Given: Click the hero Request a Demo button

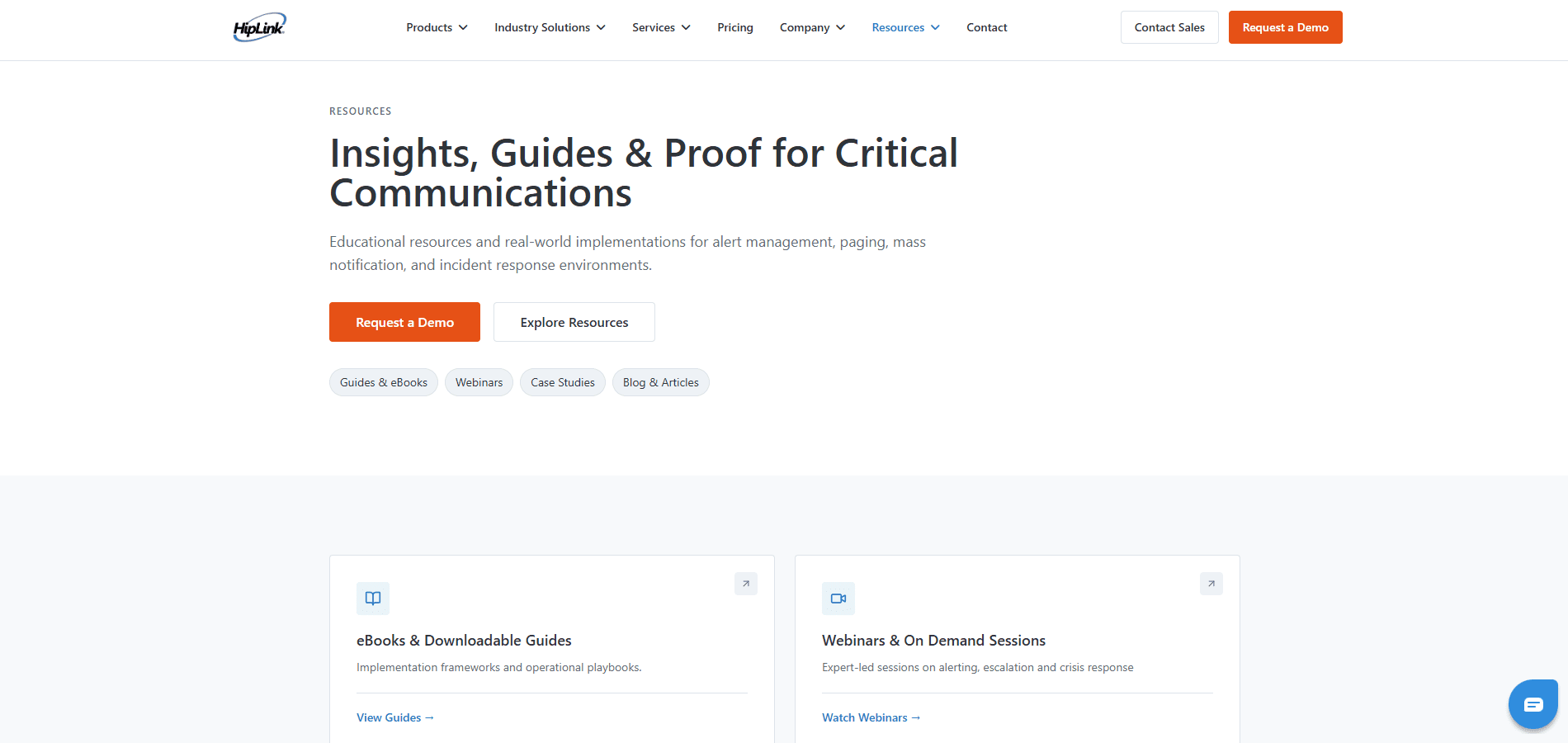Looking at the screenshot, I should (404, 322).
